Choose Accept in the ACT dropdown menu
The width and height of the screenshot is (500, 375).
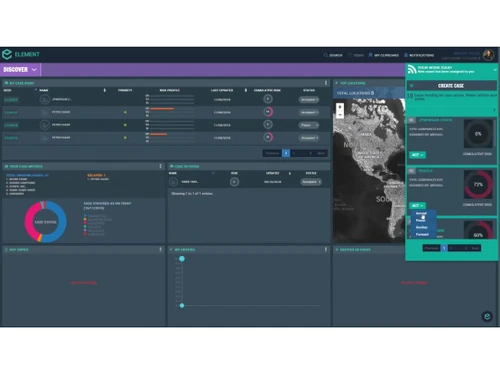tap(421, 213)
